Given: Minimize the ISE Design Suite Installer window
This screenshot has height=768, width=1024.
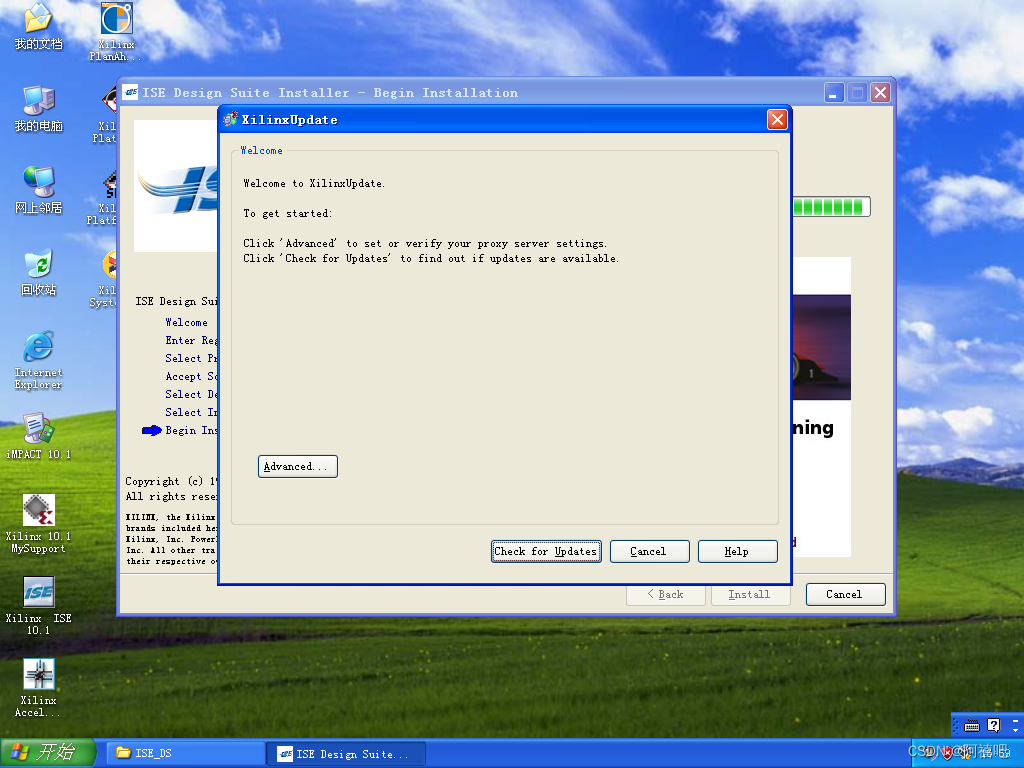Looking at the screenshot, I should 833,93.
